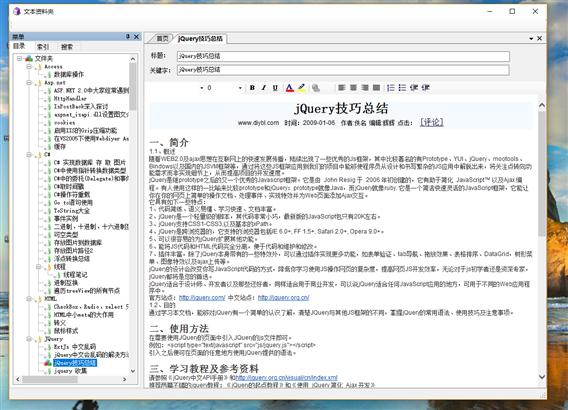Collapse the JQuery folder node
568x410 pixels.
point(29,339)
